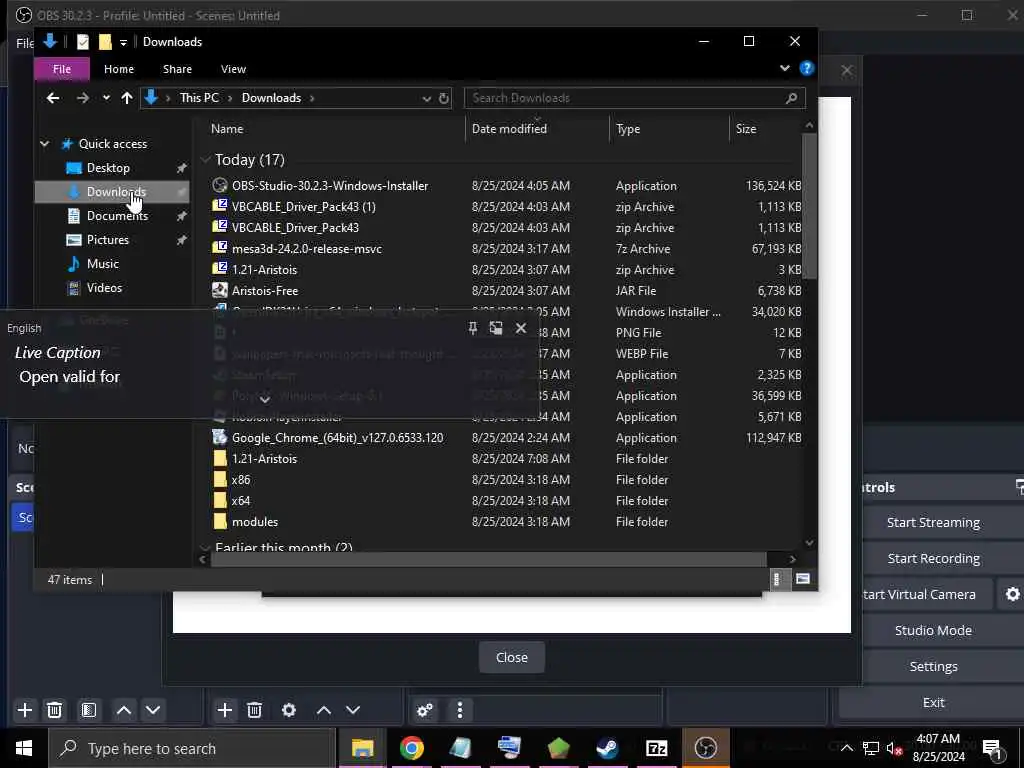Open the x86 folder
Viewport: 1024px width, 768px height.
pyautogui.click(x=240, y=479)
